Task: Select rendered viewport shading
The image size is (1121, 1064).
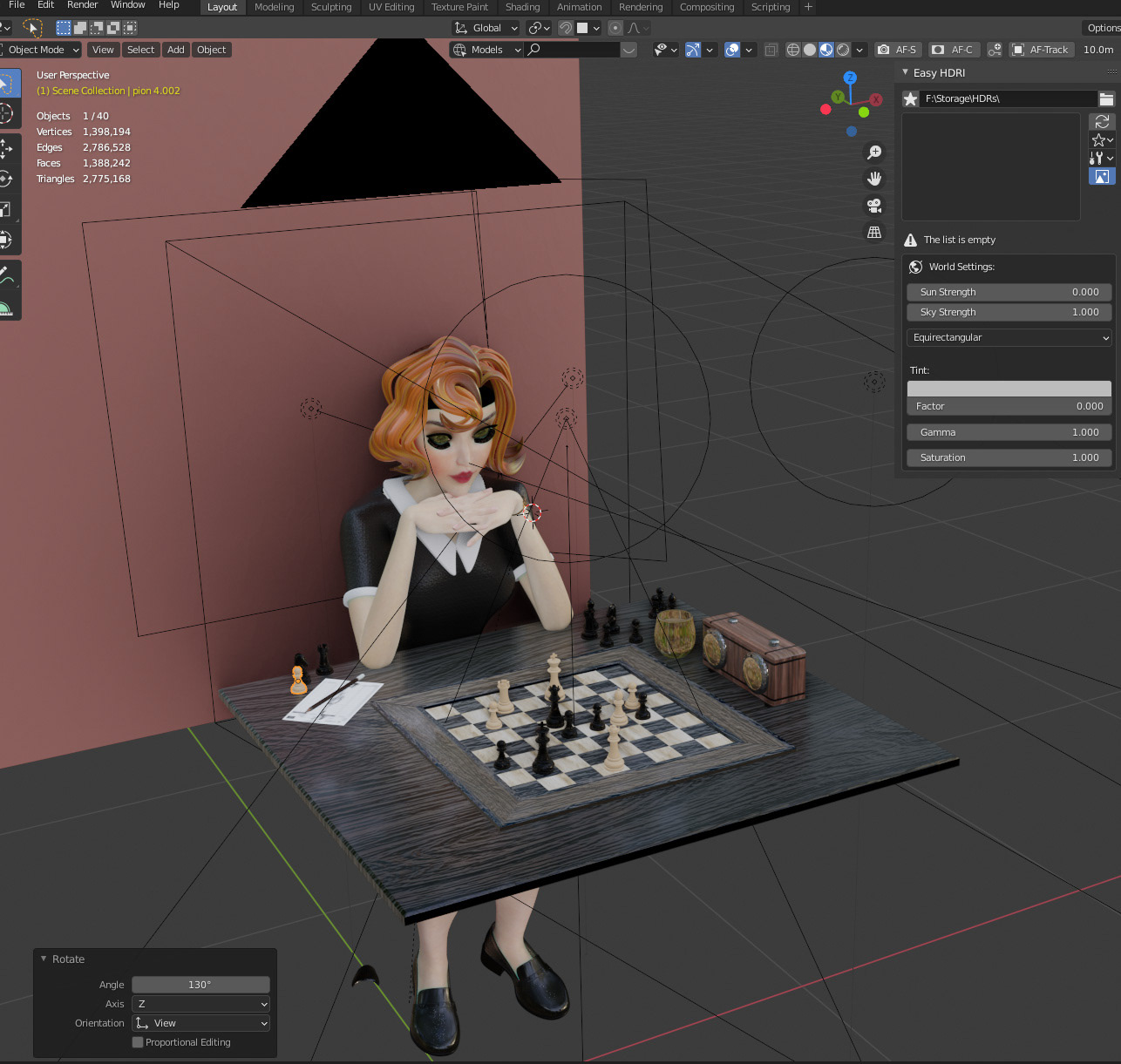Action: [843, 50]
